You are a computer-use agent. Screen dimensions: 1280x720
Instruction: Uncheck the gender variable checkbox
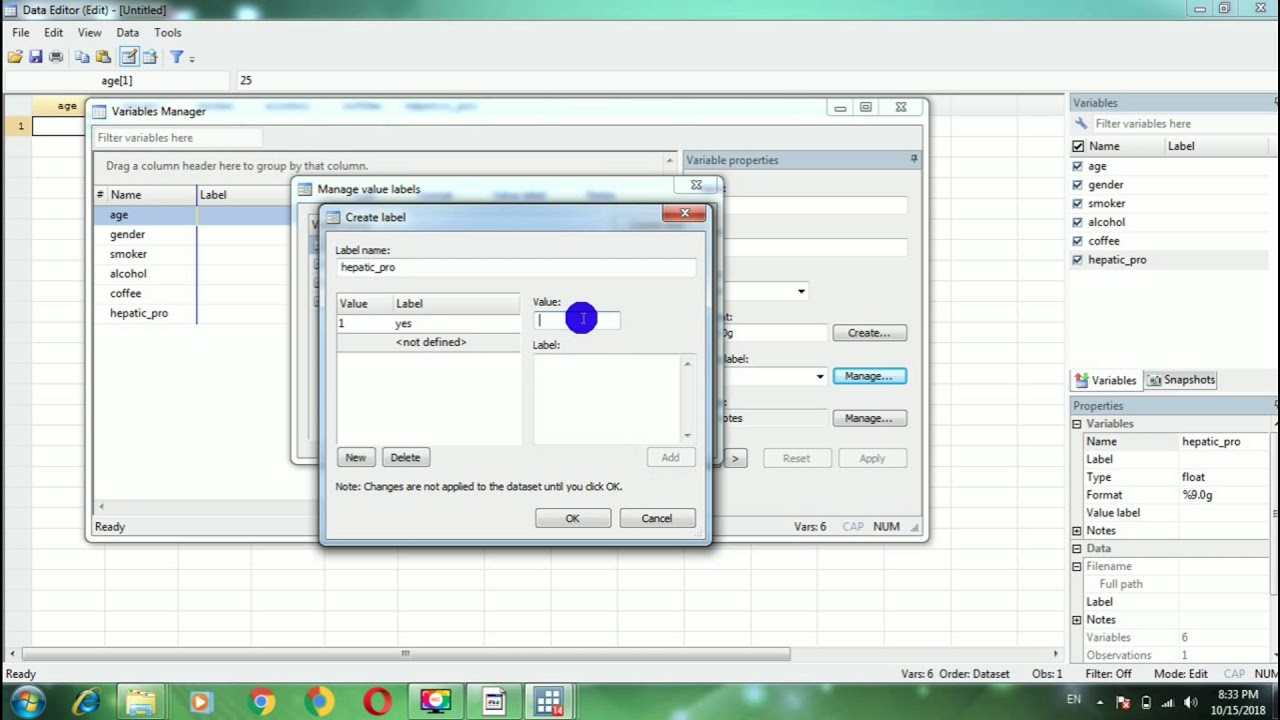1078,185
